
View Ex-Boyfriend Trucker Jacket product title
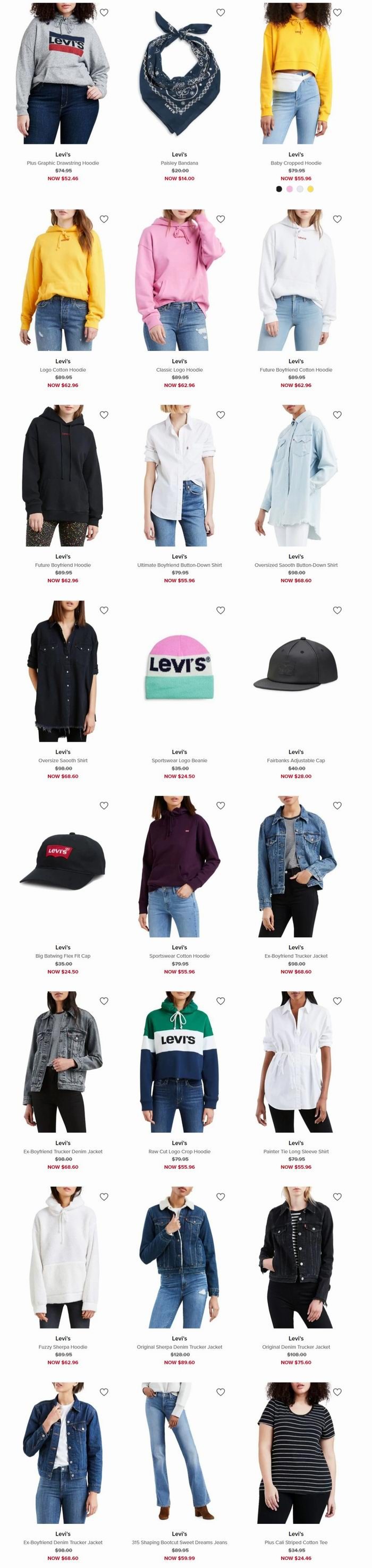tap(296, 956)
